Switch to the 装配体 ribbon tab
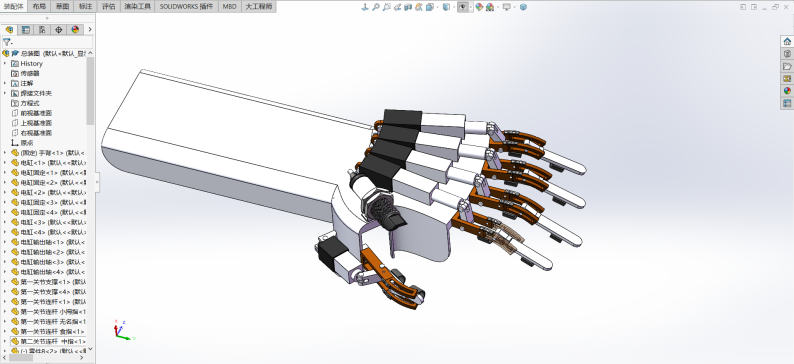 click(x=14, y=7)
